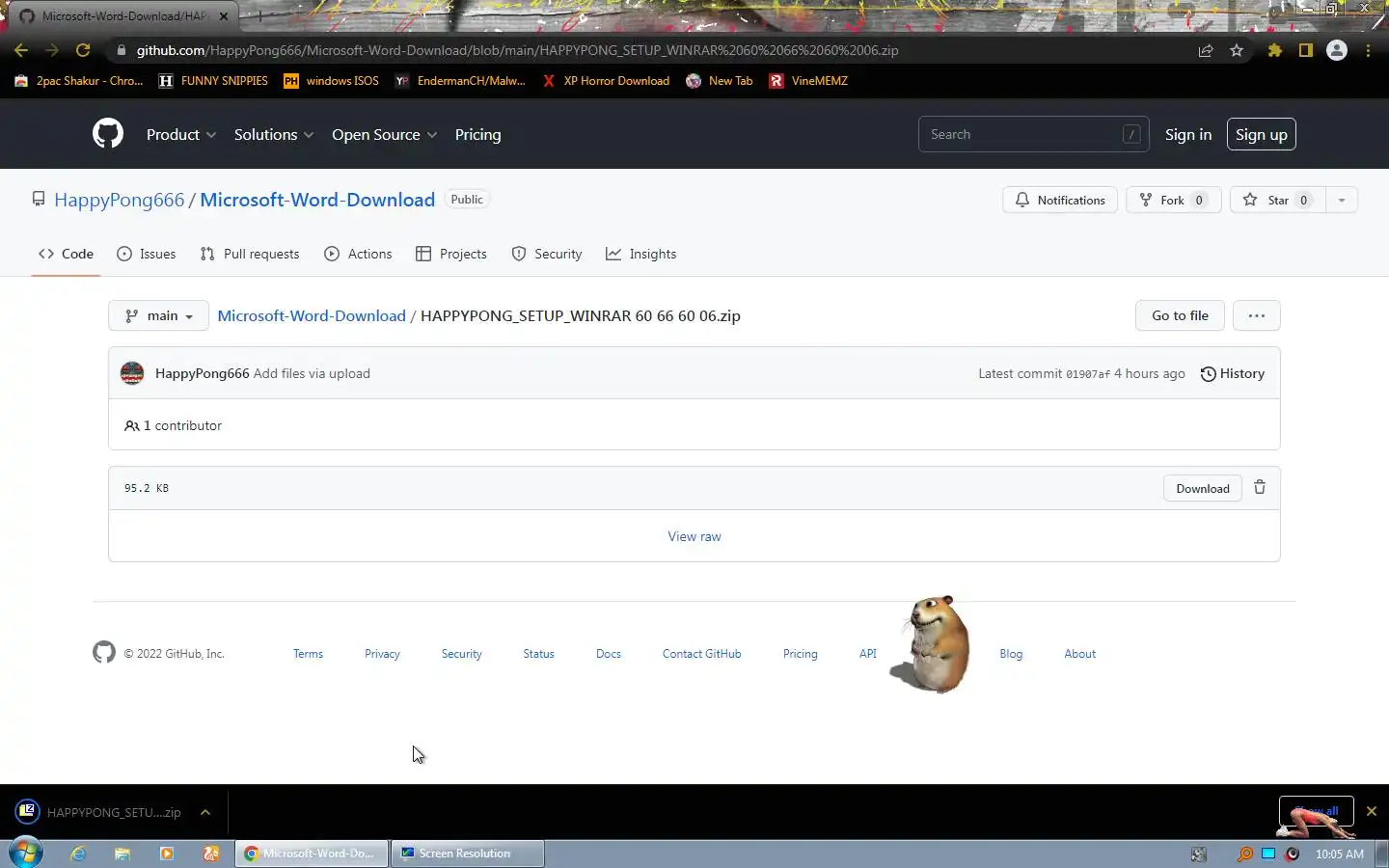1389x868 pixels.
Task: Close the Microsoft-Word-Download browser tab
Action: (x=224, y=16)
